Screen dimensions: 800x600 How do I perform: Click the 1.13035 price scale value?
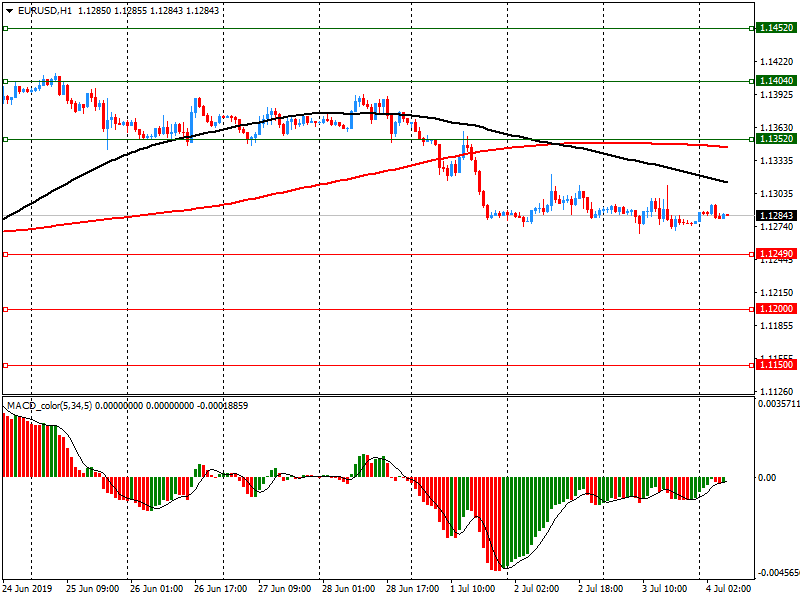click(777, 194)
